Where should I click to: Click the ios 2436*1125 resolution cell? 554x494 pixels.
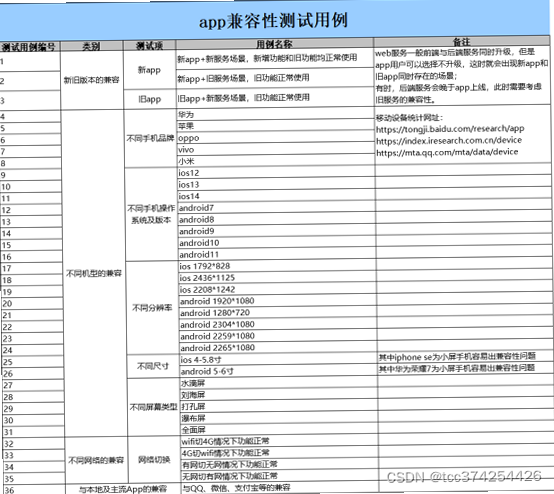click(277, 278)
